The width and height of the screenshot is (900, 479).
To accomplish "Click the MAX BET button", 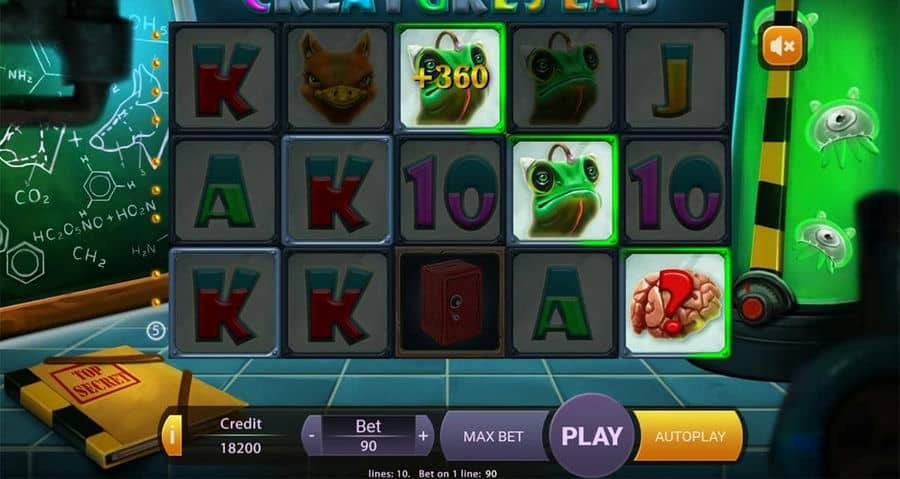I will [494, 436].
